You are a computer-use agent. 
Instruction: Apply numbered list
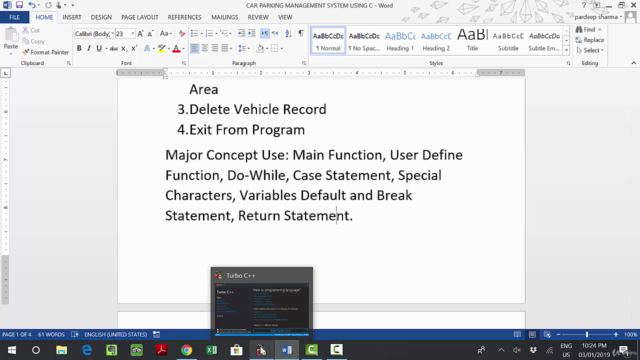point(209,33)
